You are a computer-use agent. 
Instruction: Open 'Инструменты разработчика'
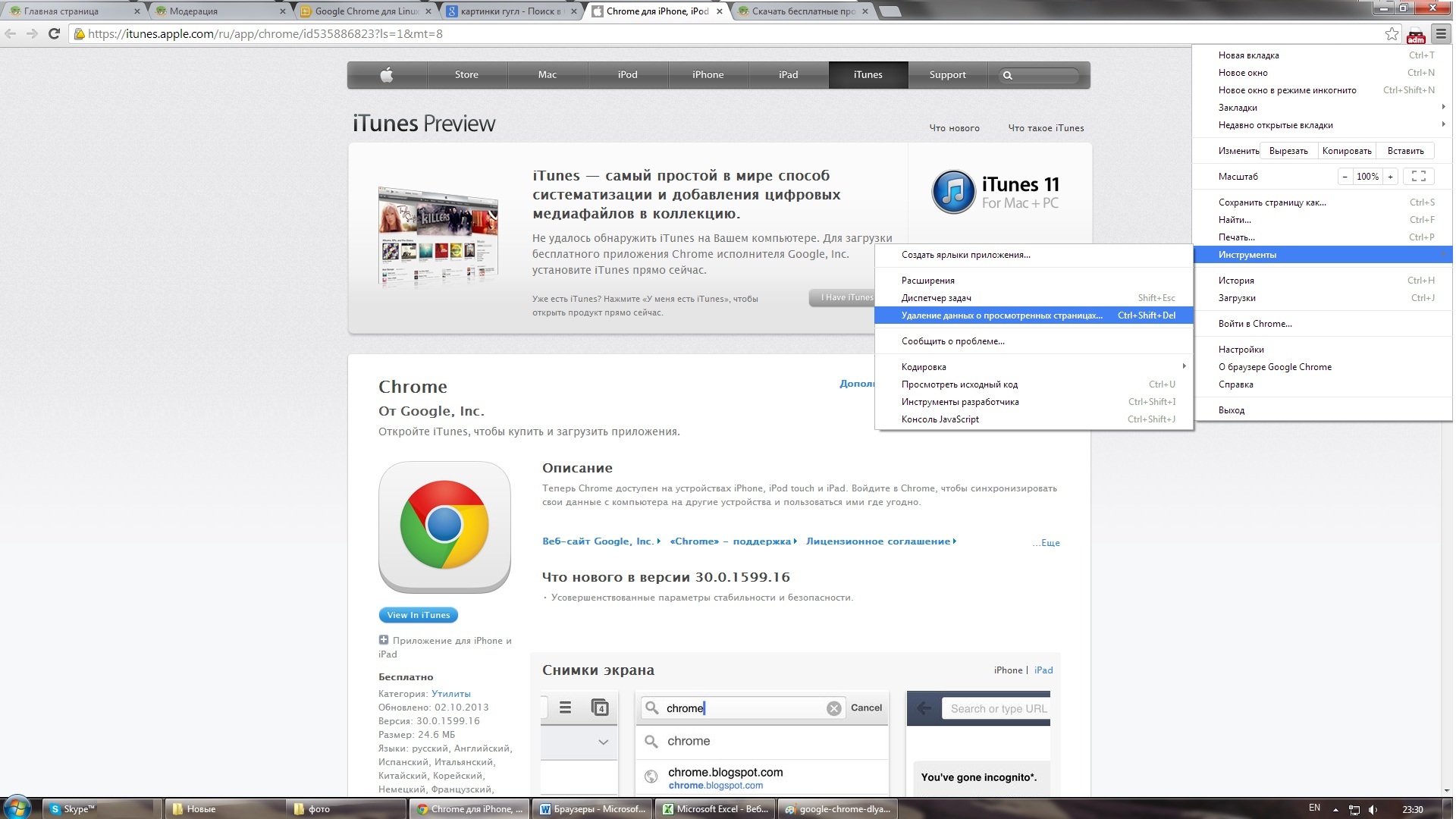point(1034,401)
